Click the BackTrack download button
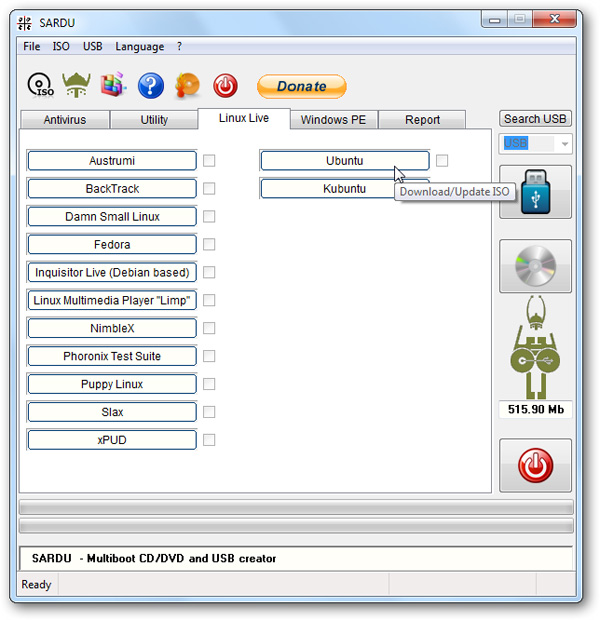 112,189
